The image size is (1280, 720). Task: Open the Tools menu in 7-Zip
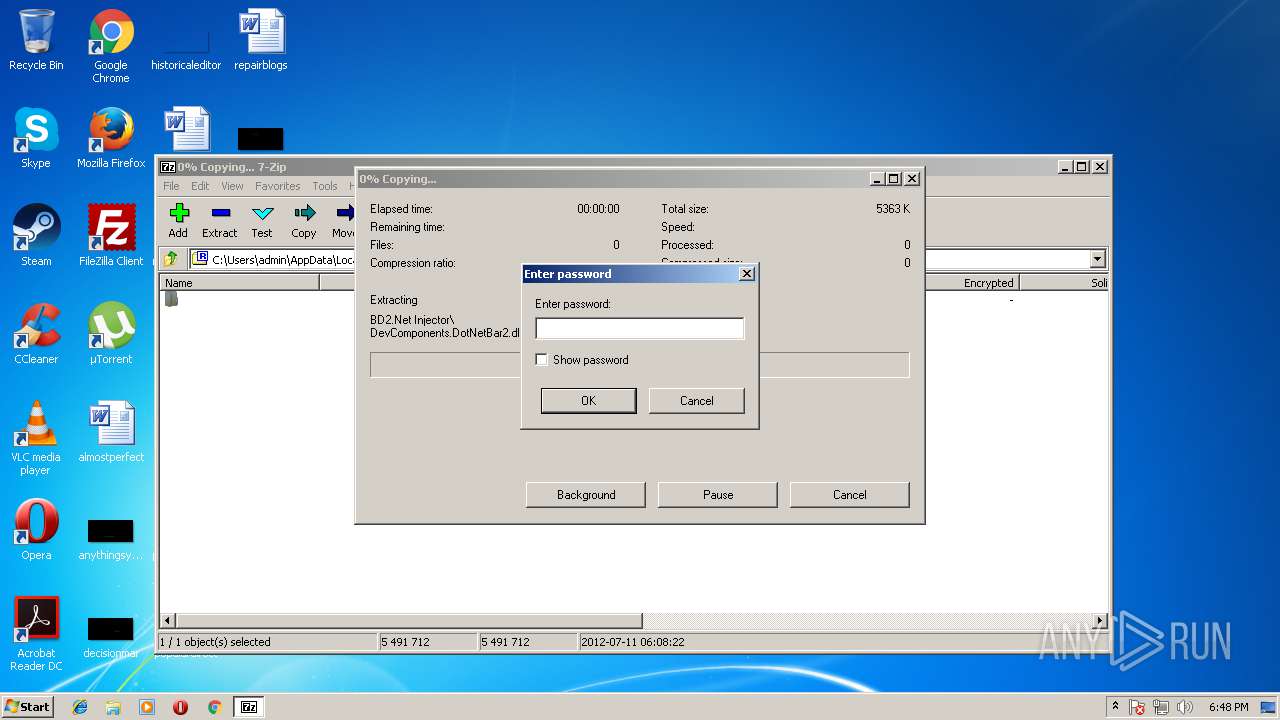[325, 186]
